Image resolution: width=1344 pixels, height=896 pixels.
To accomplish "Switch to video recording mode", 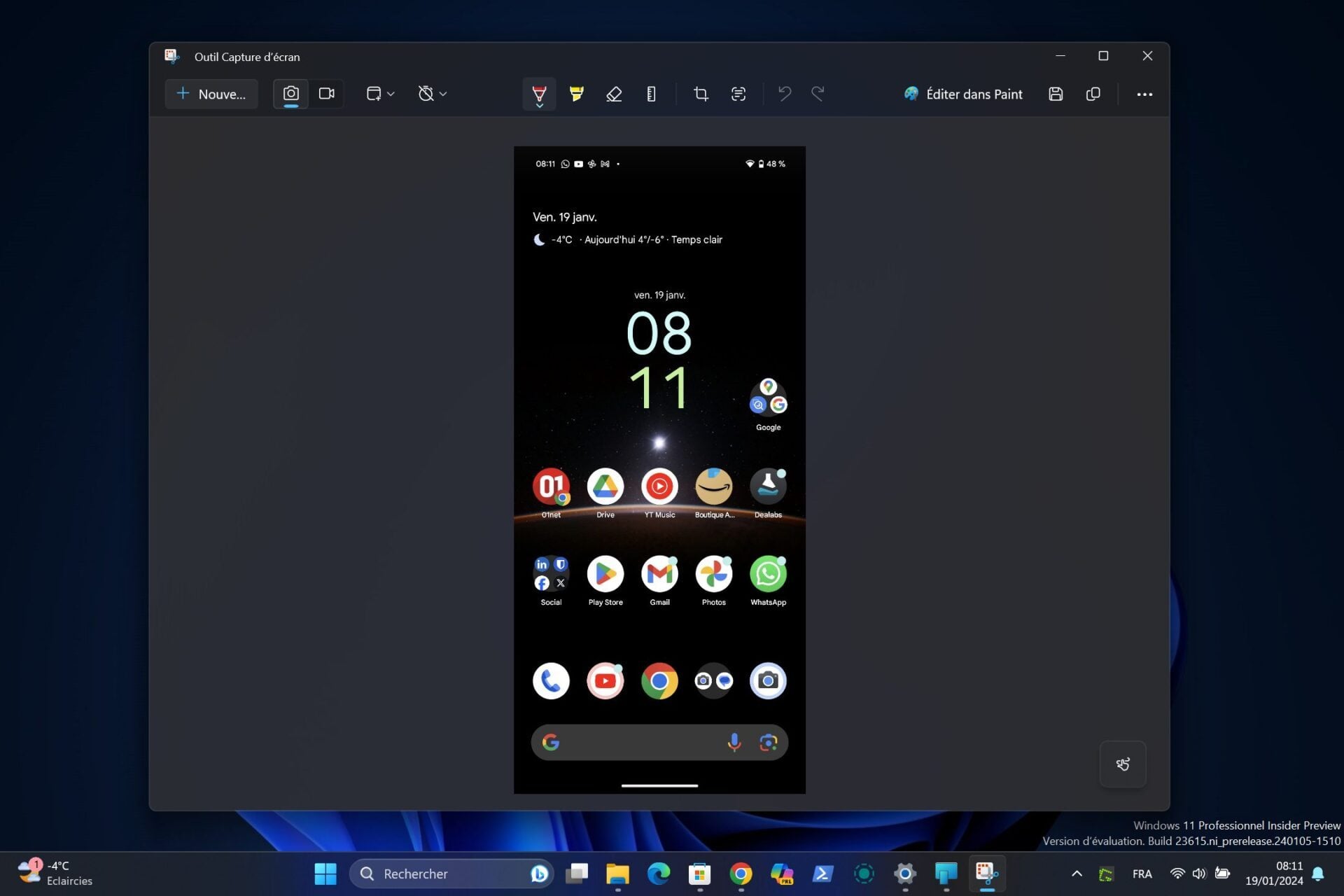I will [x=326, y=94].
